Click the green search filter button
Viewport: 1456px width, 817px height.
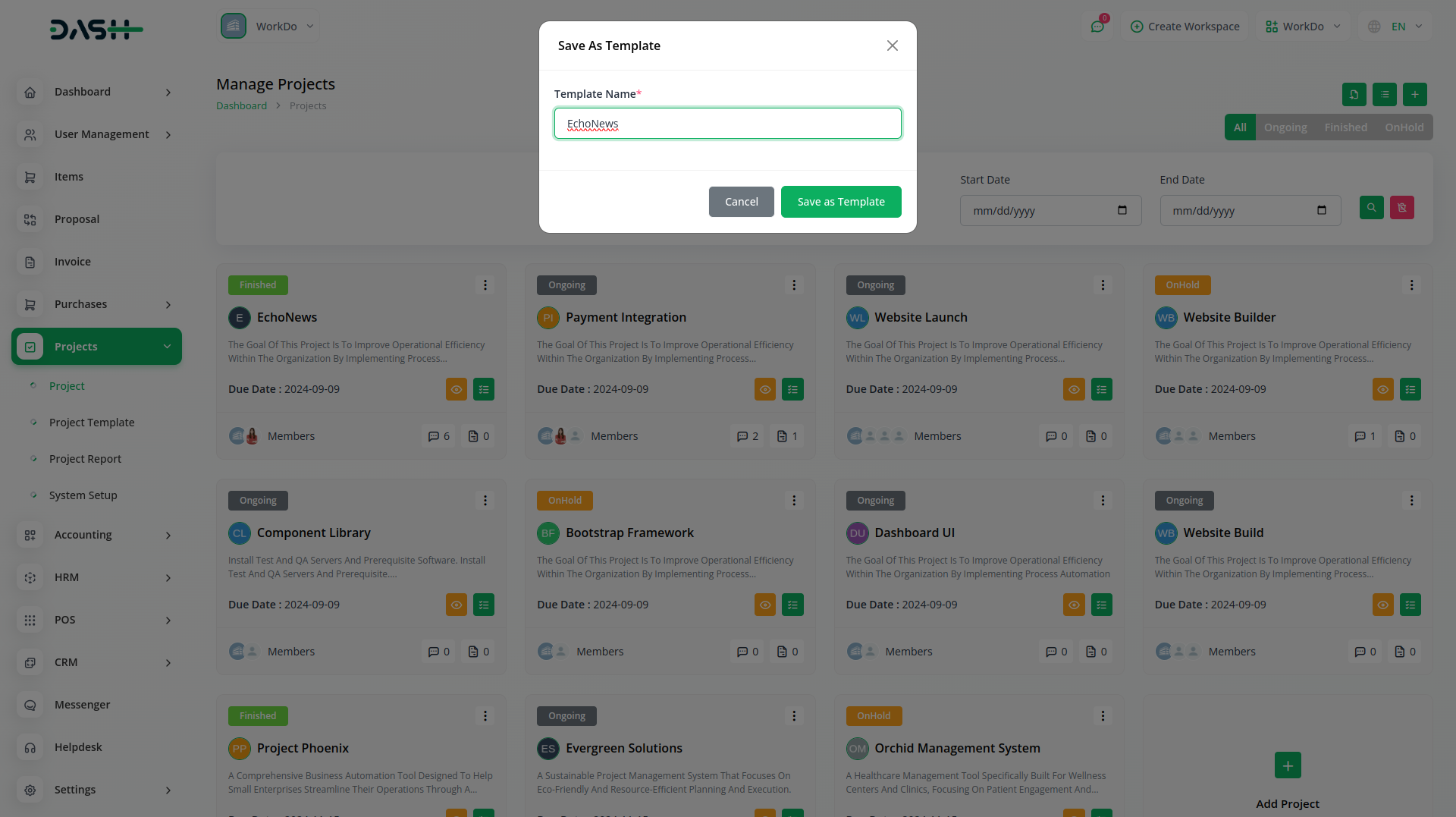click(x=1371, y=208)
